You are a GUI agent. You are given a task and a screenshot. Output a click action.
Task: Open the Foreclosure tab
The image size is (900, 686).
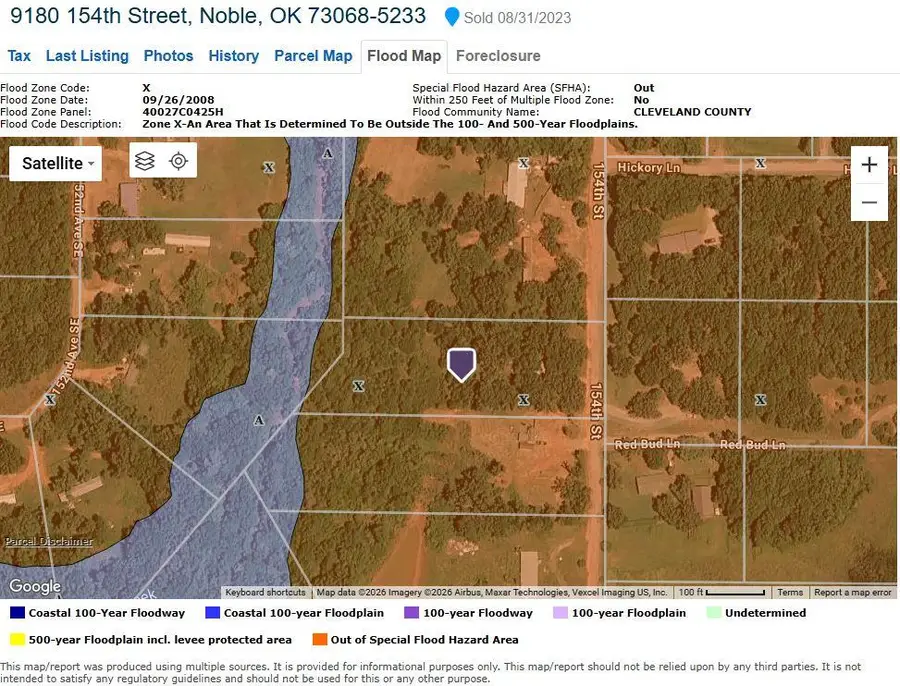pyautogui.click(x=498, y=56)
